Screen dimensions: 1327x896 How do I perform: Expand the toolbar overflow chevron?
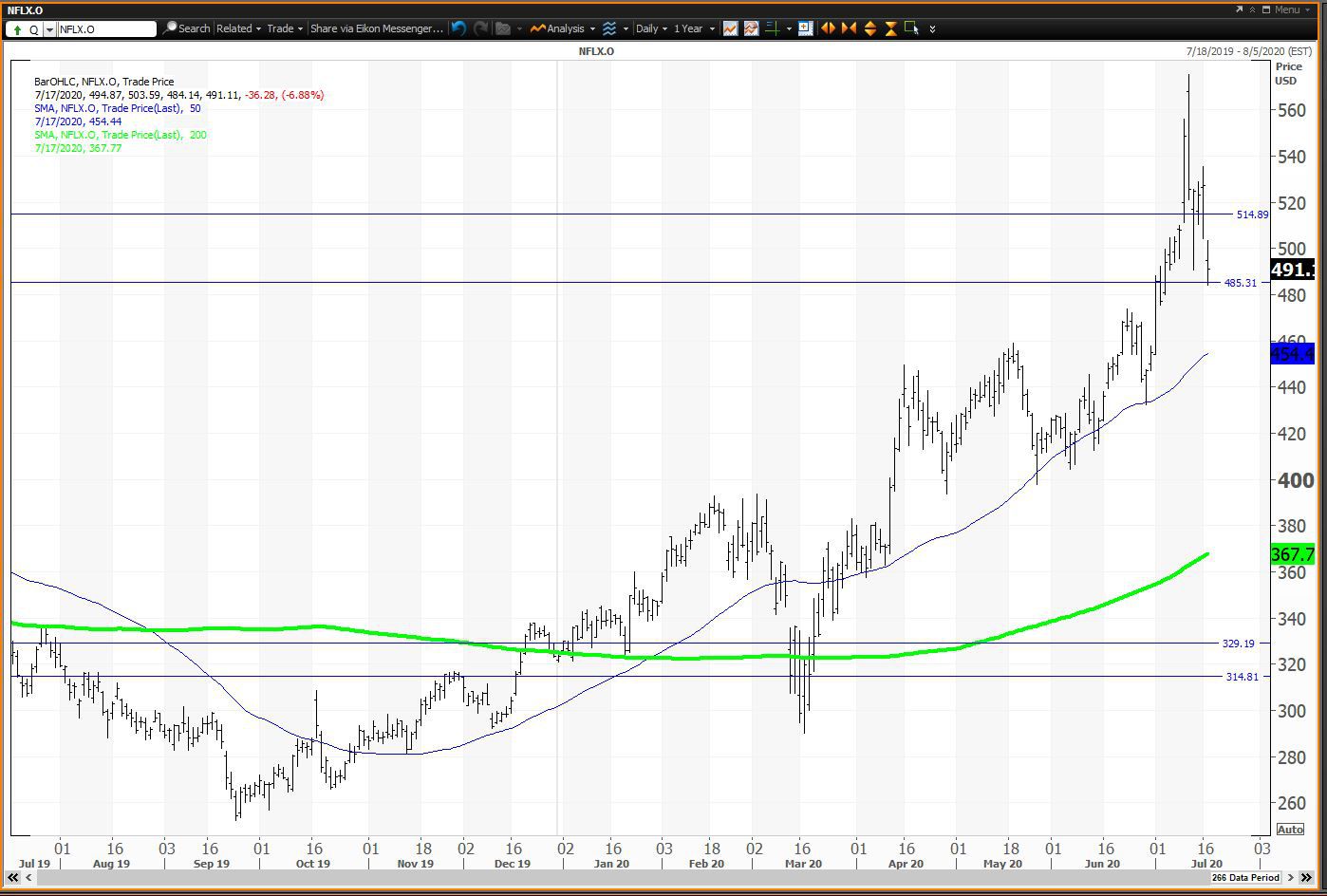932,29
